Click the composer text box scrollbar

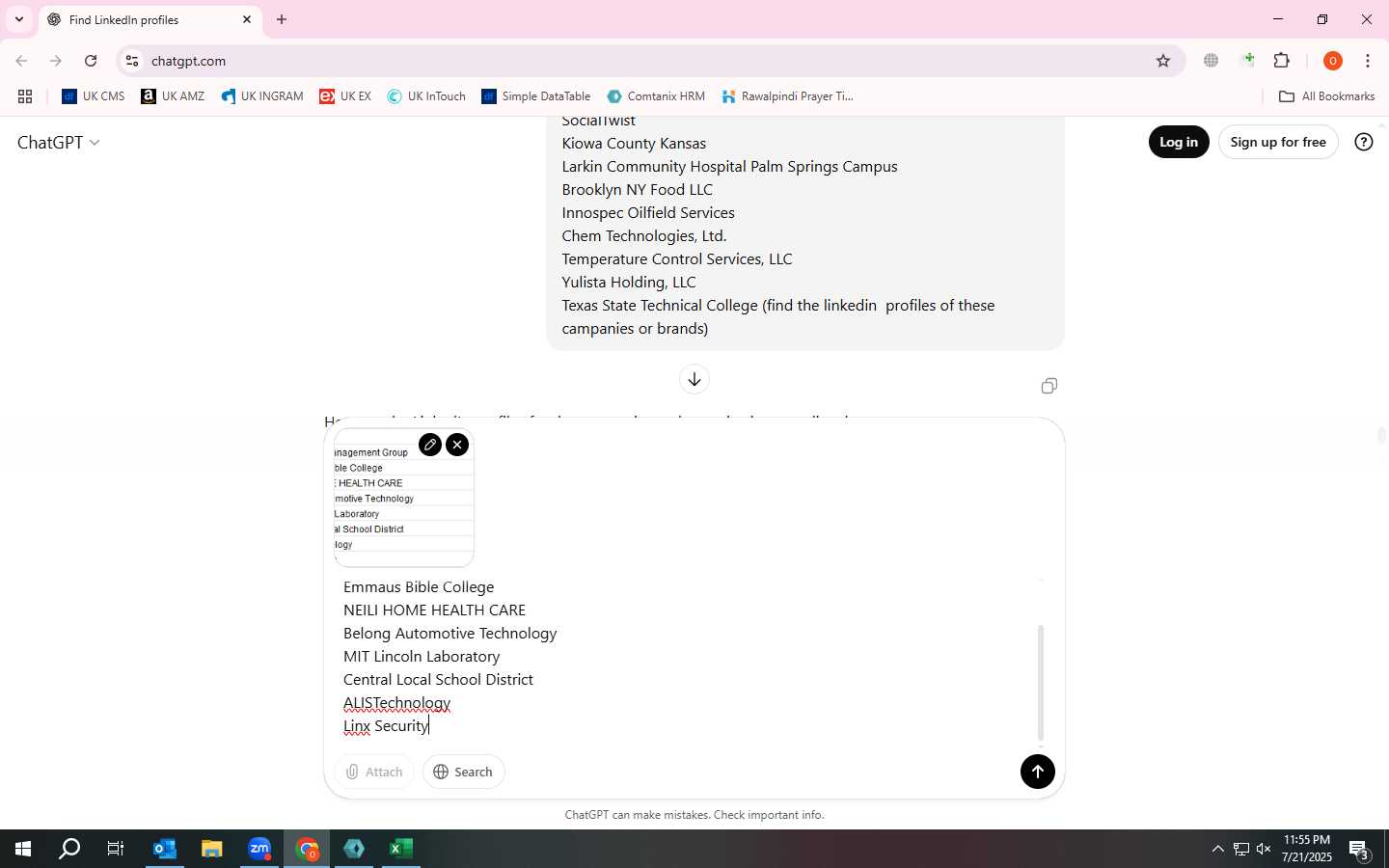[x=1041, y=682]
